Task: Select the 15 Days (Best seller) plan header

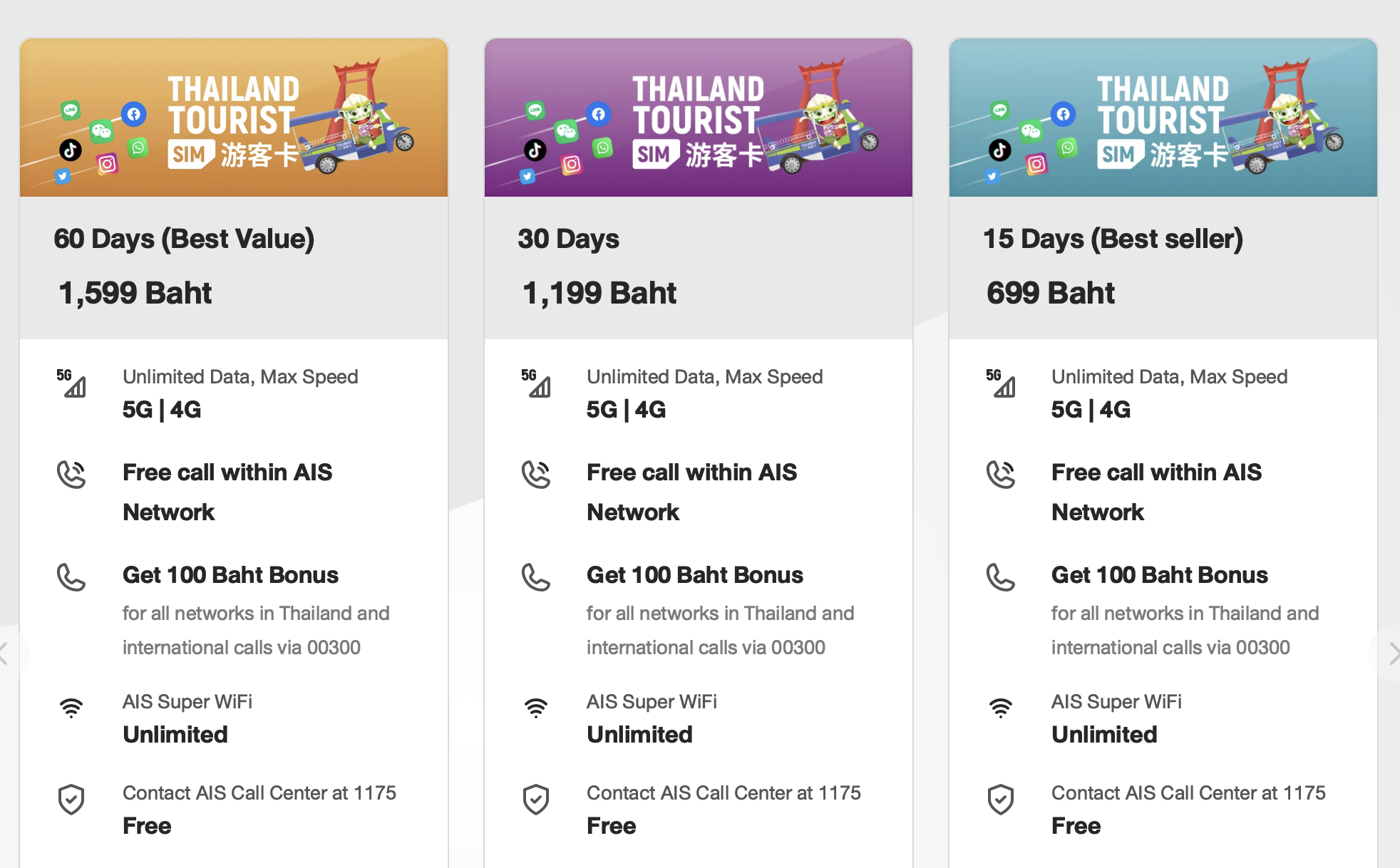Action: click(1113, 239)
